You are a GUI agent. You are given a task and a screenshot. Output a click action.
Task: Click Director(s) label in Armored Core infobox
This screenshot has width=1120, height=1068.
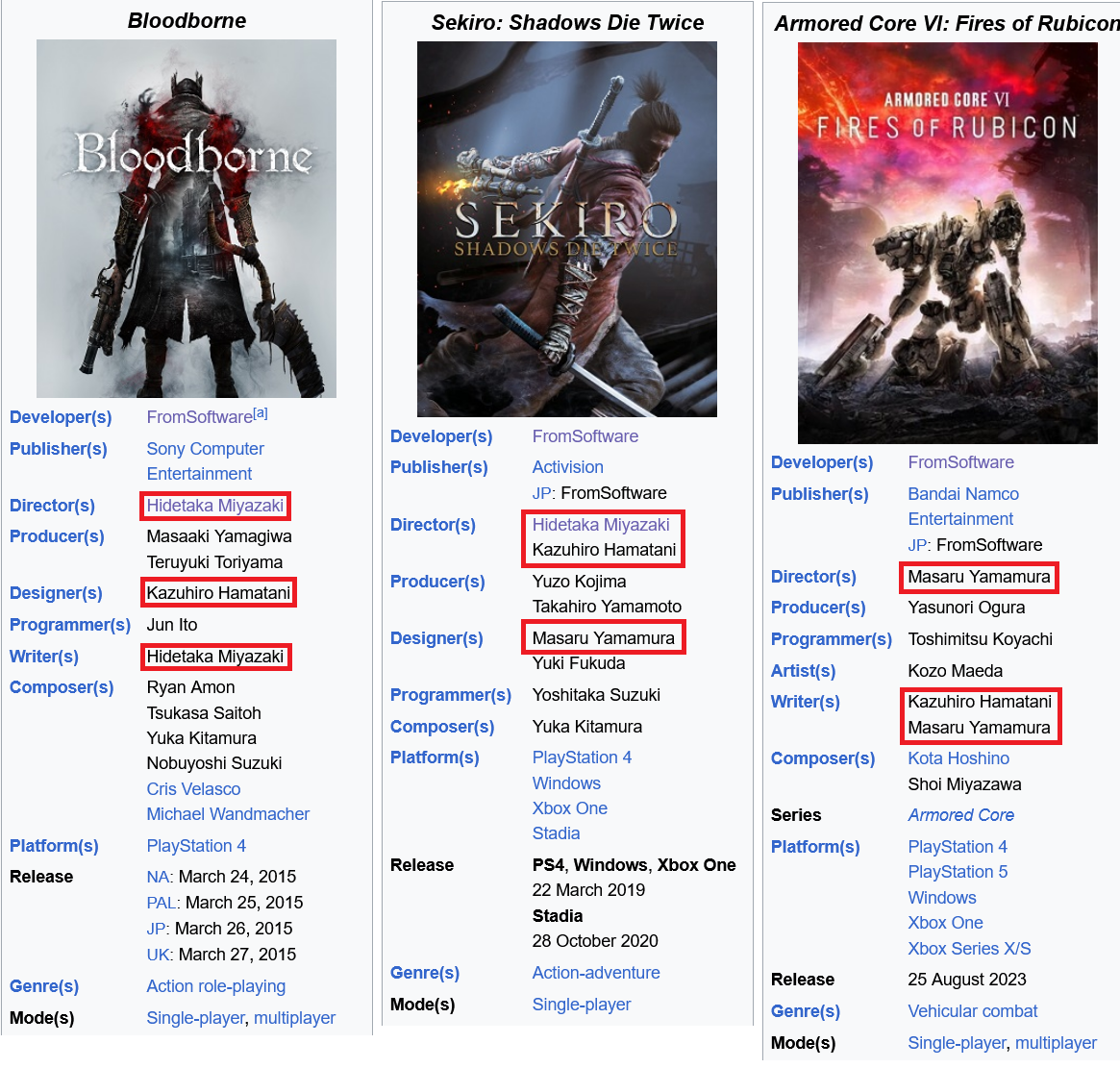point(813,577)
